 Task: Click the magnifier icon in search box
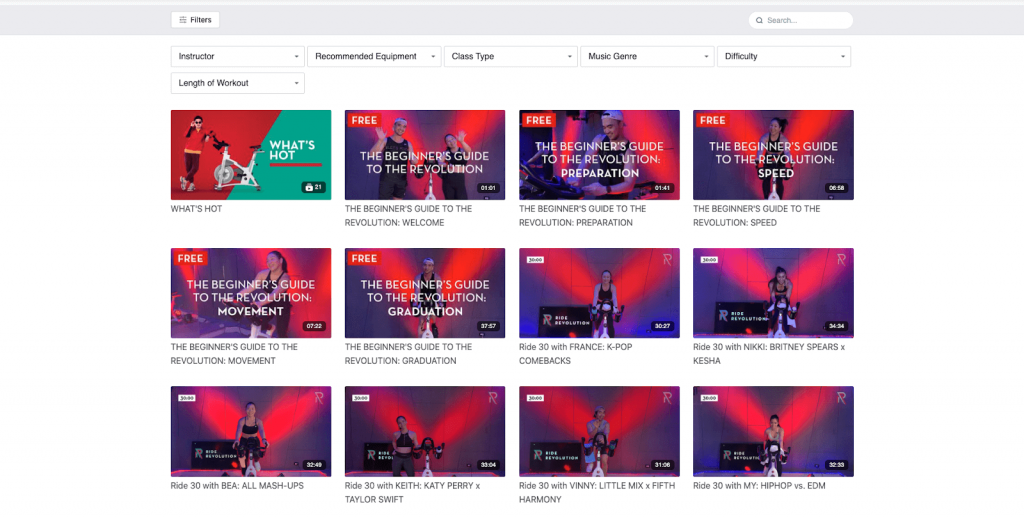(x=760, y=20)
